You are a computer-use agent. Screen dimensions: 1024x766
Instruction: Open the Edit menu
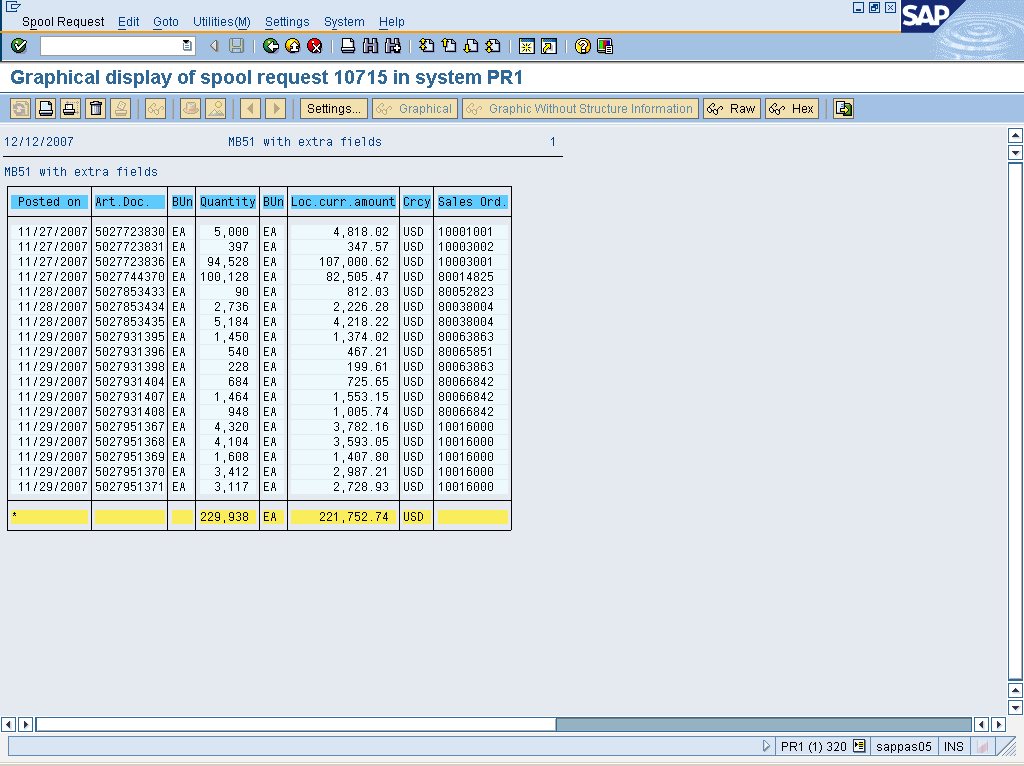129,22
